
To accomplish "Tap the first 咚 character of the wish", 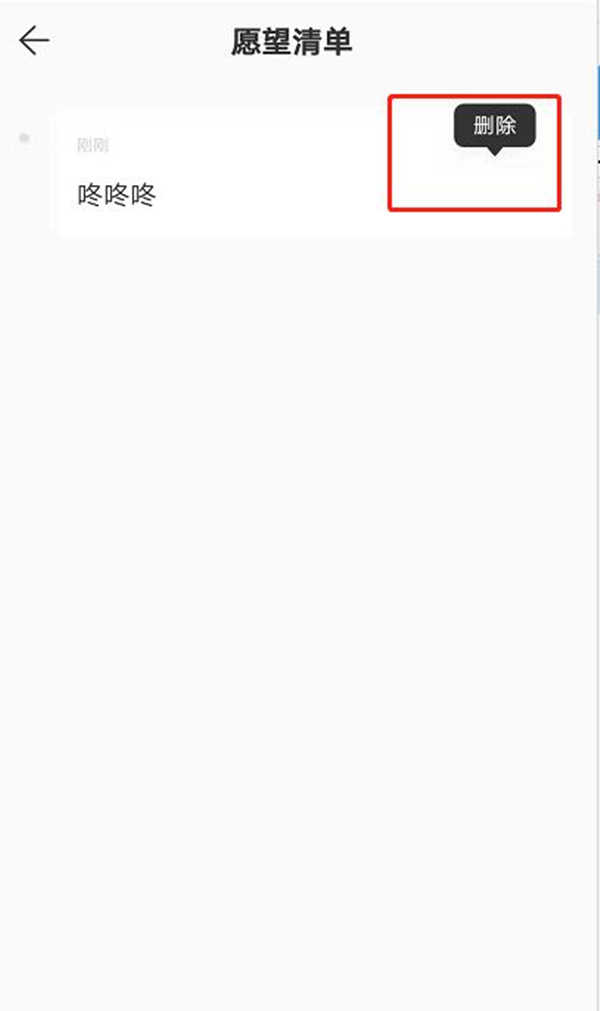I will tap(90, 195).
